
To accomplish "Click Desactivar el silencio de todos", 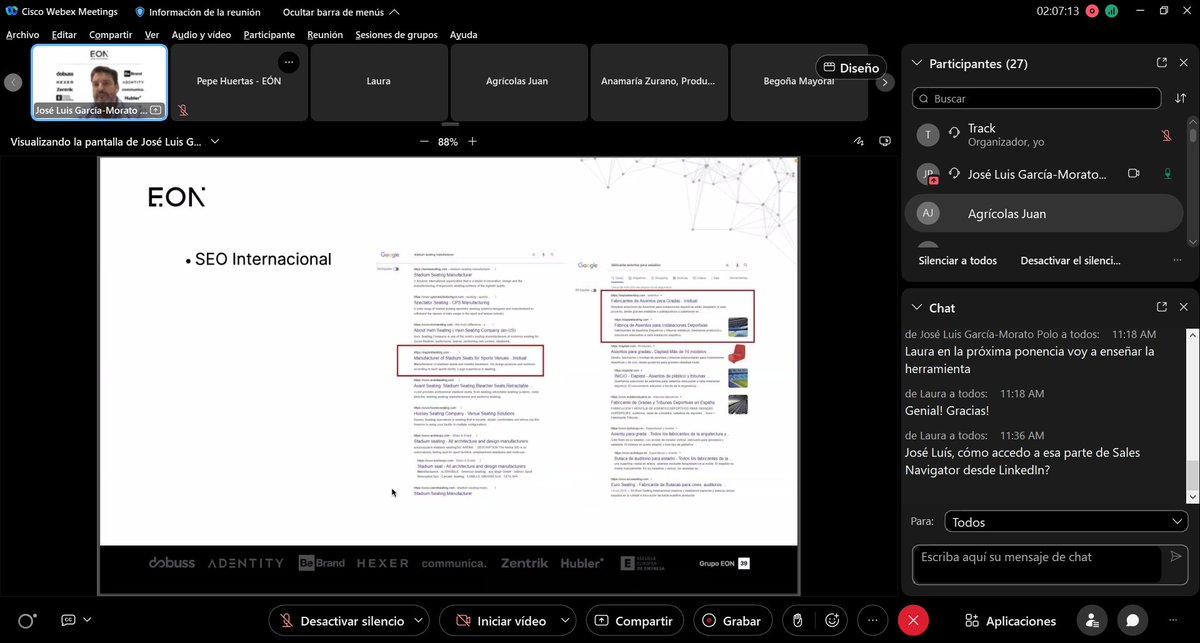I will tap(1070, 260).
